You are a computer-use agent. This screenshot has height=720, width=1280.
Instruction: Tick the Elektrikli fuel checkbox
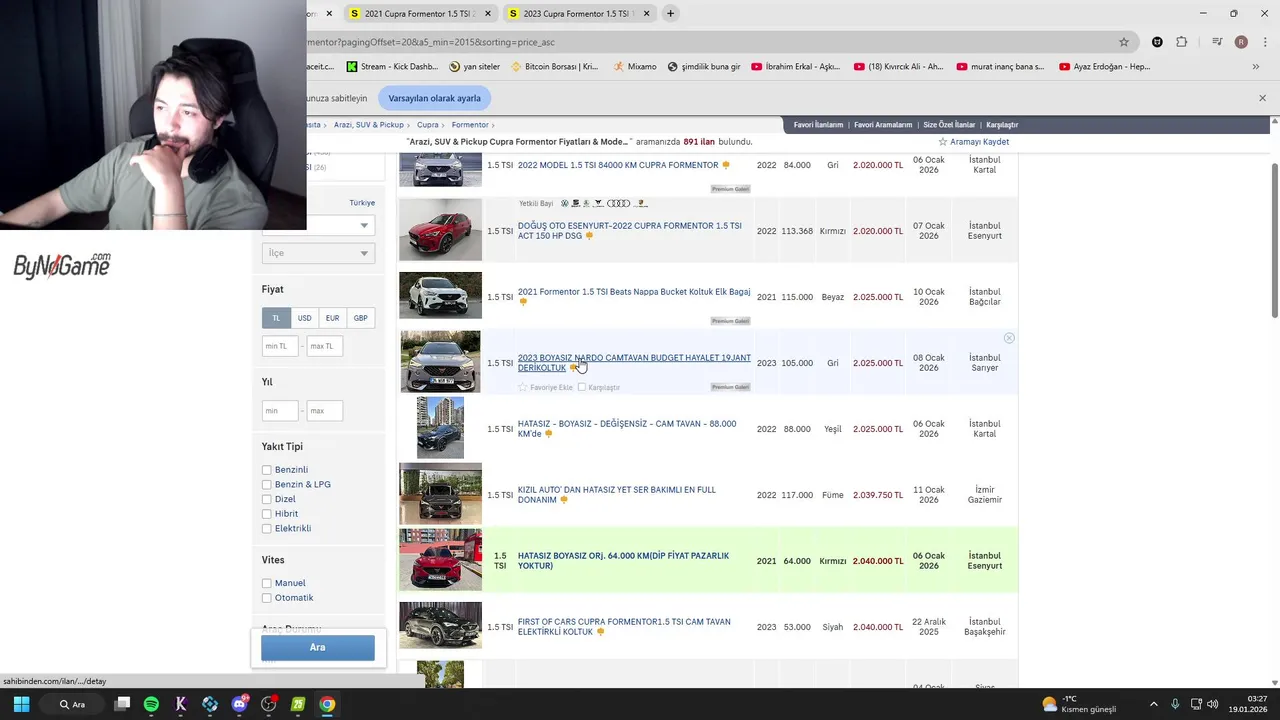coord(267,528)
